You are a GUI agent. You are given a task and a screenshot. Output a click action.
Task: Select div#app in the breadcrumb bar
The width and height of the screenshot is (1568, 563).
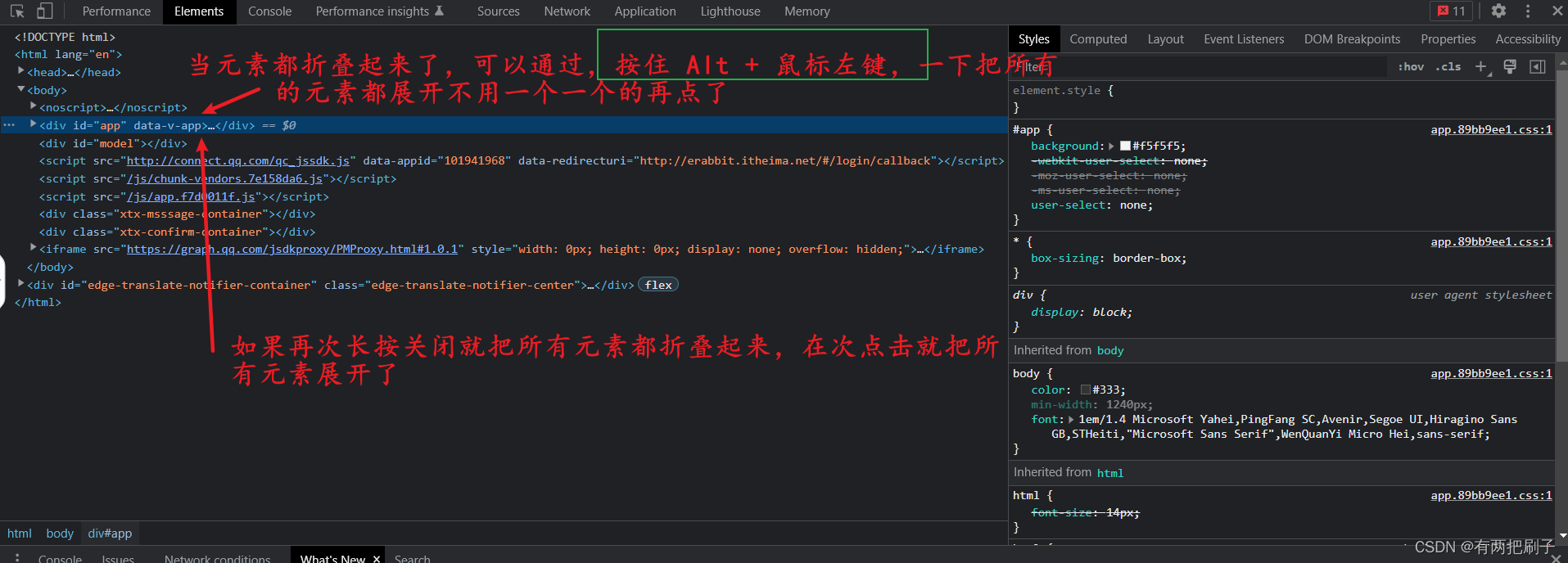click(x=110, y=534)
